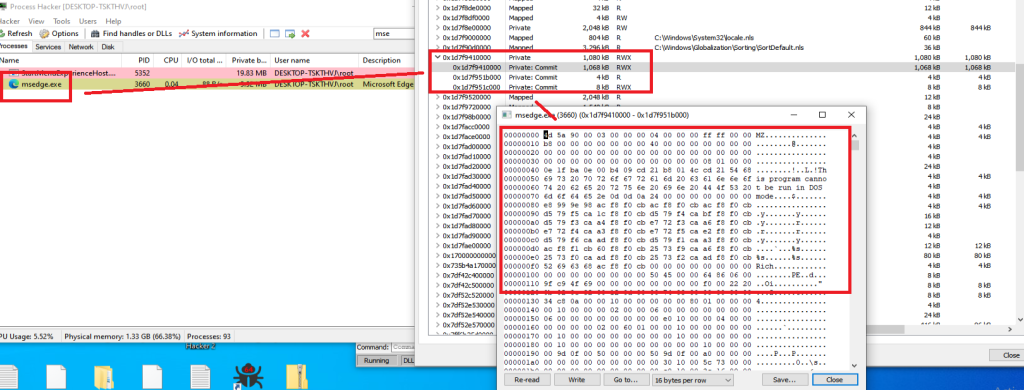Click the Physical memory status bar entry
Image resolution: width=1024 pixels, height=390 pixels.
click(122, 336)
